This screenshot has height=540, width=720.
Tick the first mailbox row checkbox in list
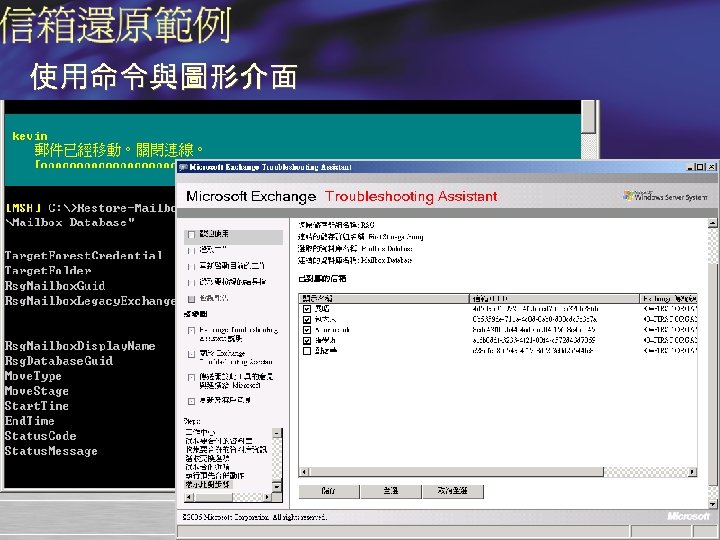click(307, 309)
